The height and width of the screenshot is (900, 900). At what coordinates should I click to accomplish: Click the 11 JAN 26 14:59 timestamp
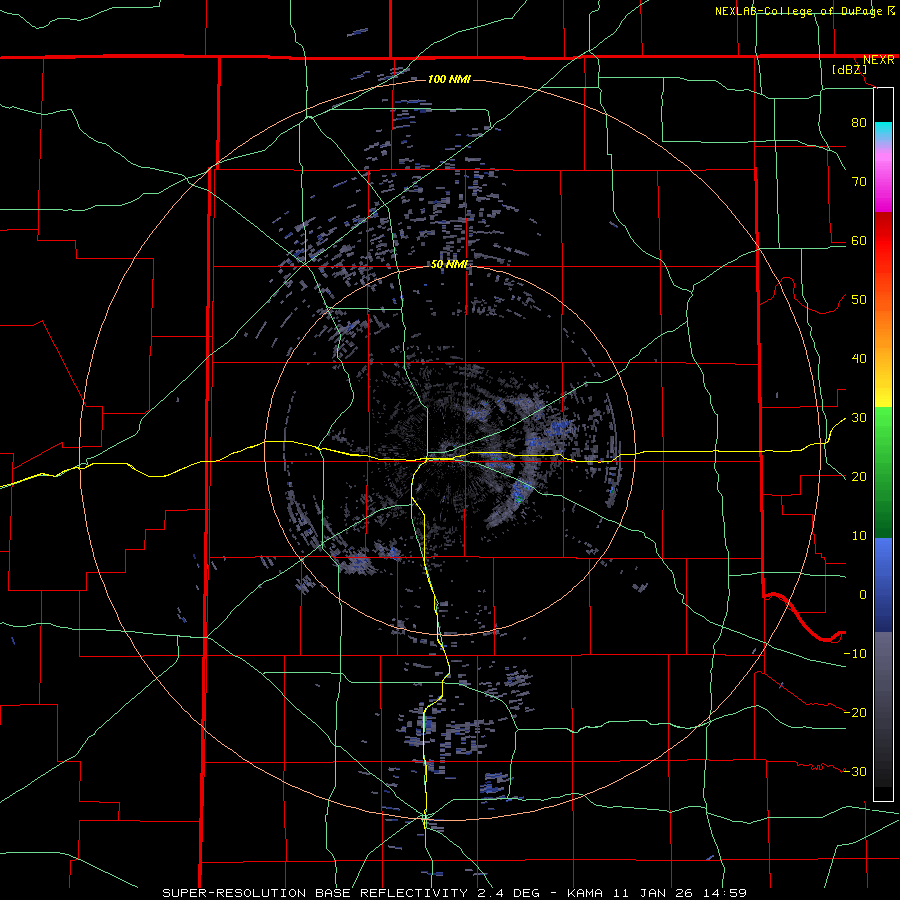point(678,893)
